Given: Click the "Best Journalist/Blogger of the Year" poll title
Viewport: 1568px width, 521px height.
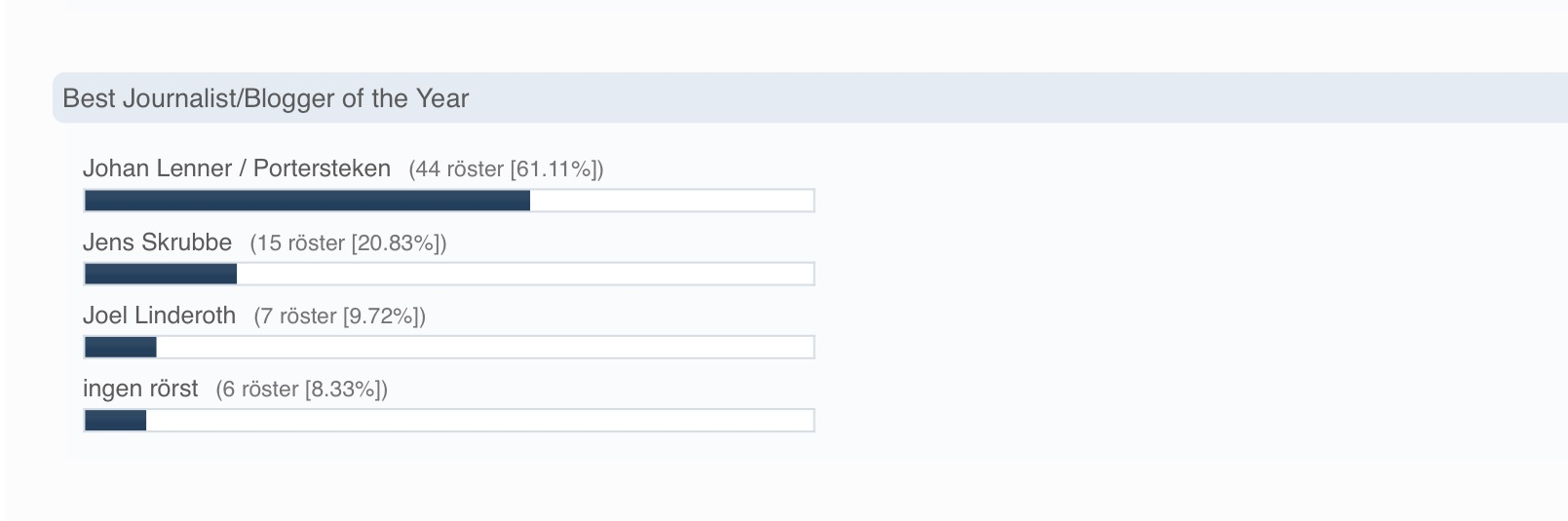Looking at the screenshot, I should pos(265,98).
